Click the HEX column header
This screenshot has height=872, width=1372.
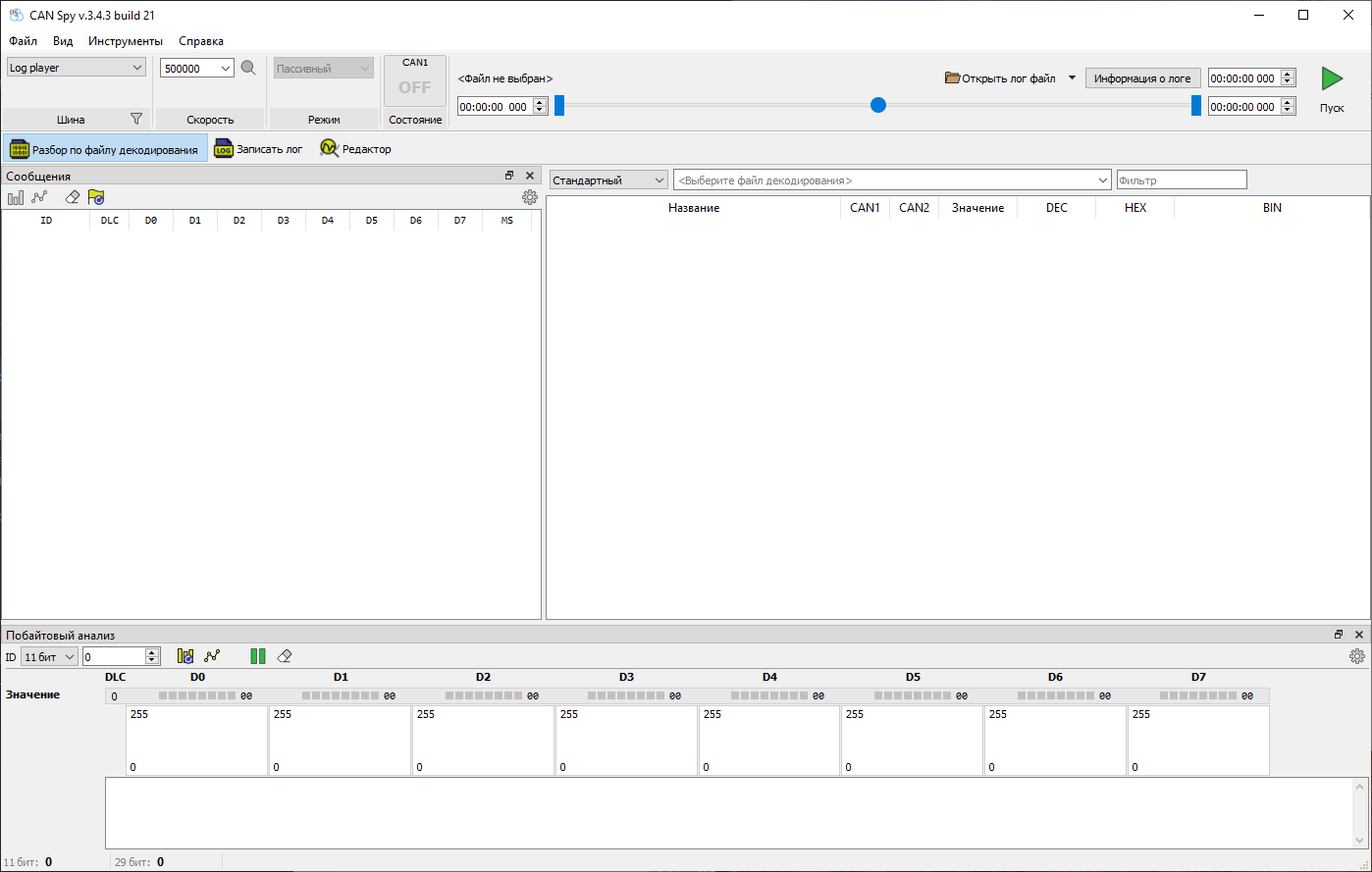(1135, 208)
